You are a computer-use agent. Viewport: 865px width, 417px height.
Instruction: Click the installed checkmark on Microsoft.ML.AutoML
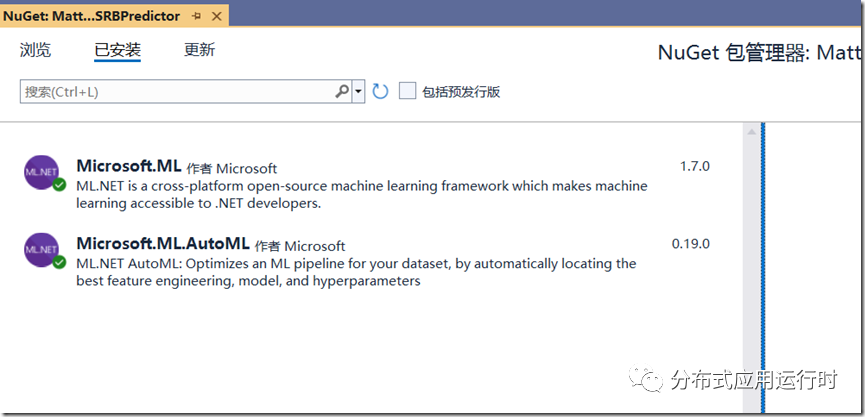pyautogui.click(x=60, y=262)
